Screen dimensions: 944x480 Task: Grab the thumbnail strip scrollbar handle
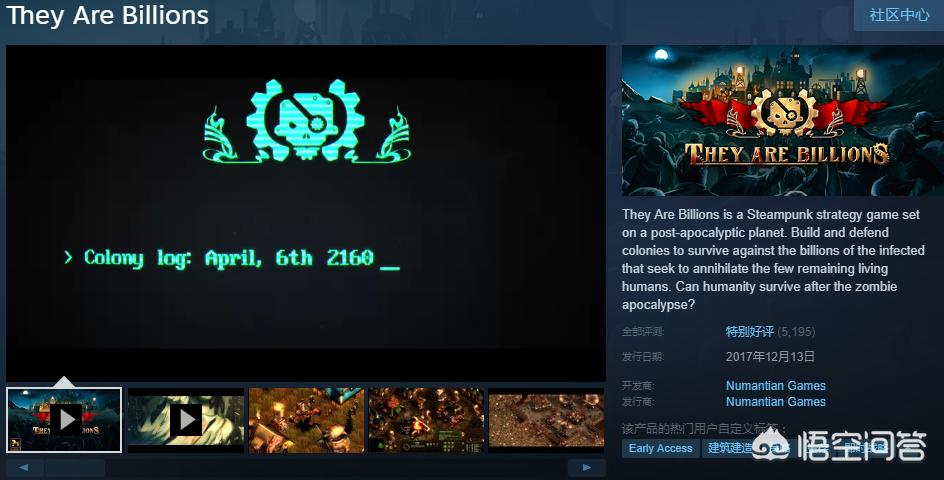pos(75,467)
